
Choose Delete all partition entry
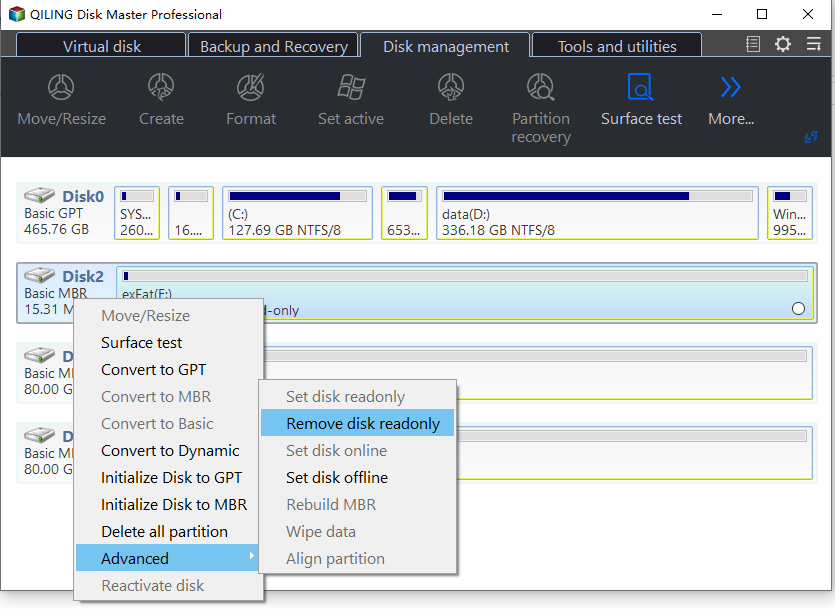169,531
